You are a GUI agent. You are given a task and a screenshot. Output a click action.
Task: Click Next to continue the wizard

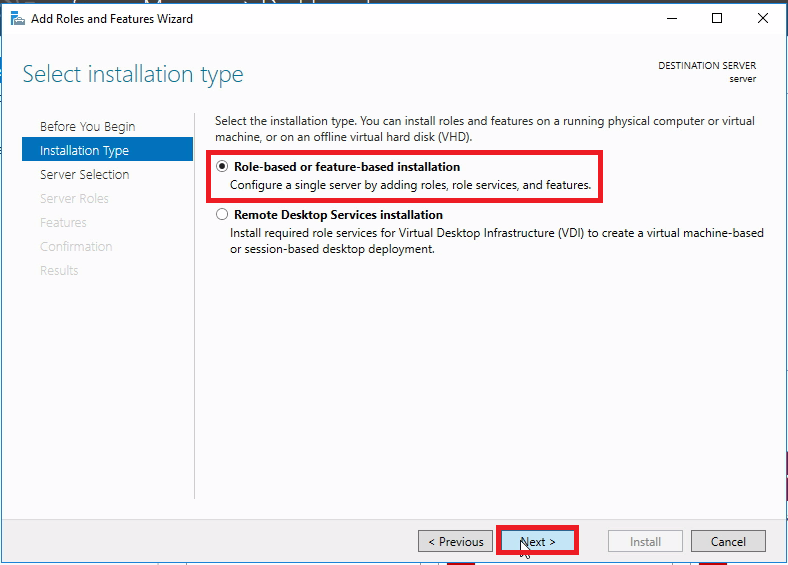click(x=538, y=541)
